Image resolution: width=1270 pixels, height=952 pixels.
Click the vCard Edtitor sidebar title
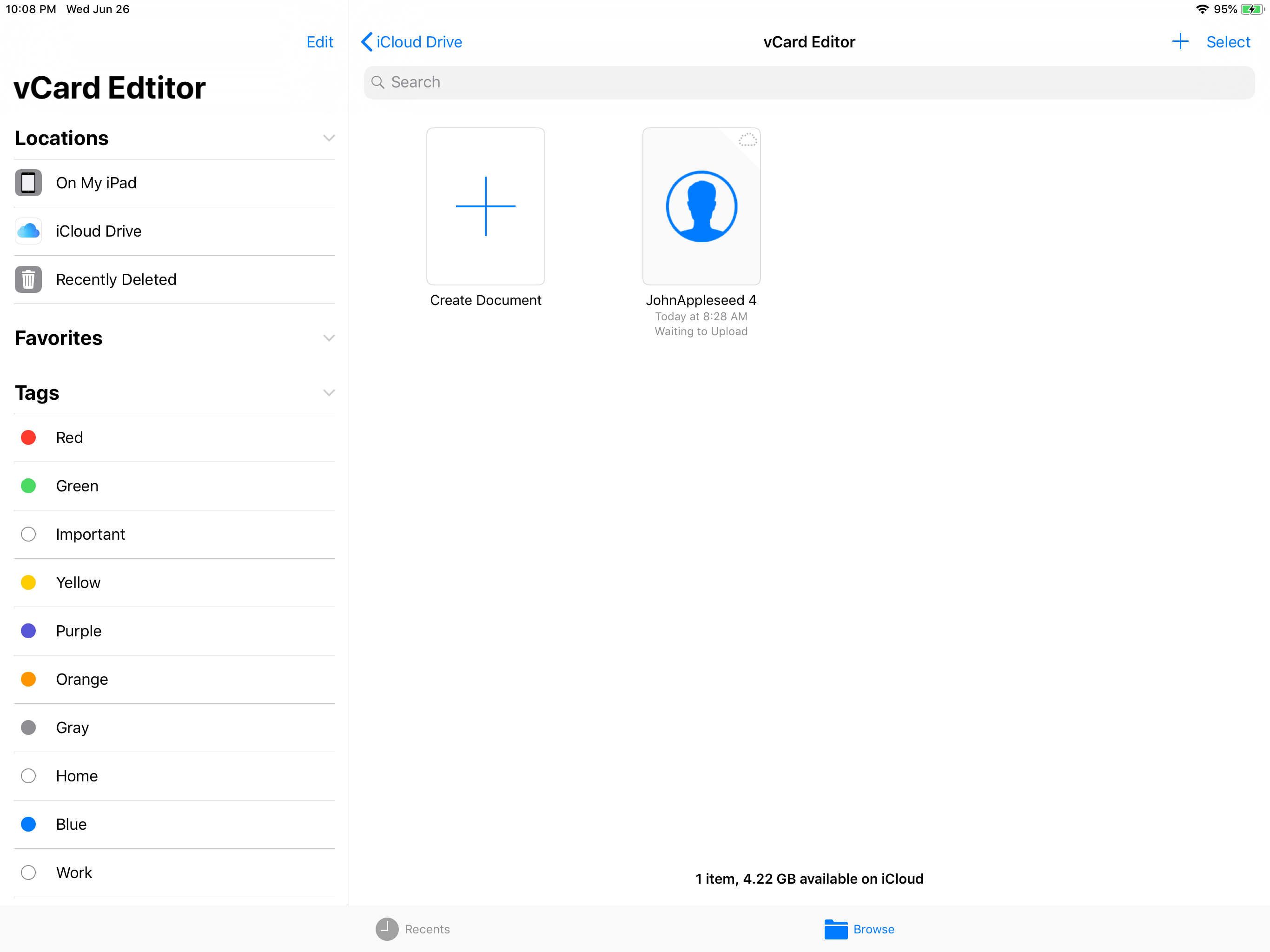tap(109, 88)
